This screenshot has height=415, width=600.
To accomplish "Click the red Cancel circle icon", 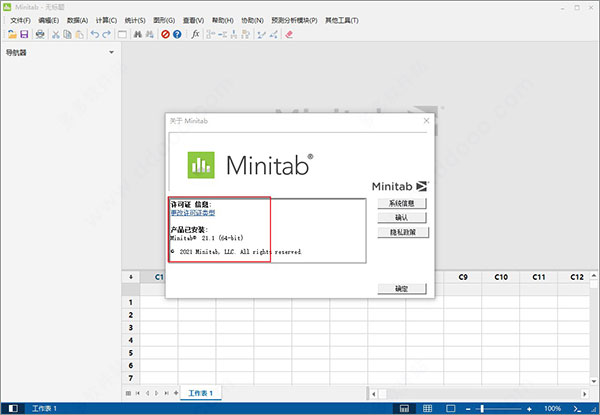I will coord(164,34).
